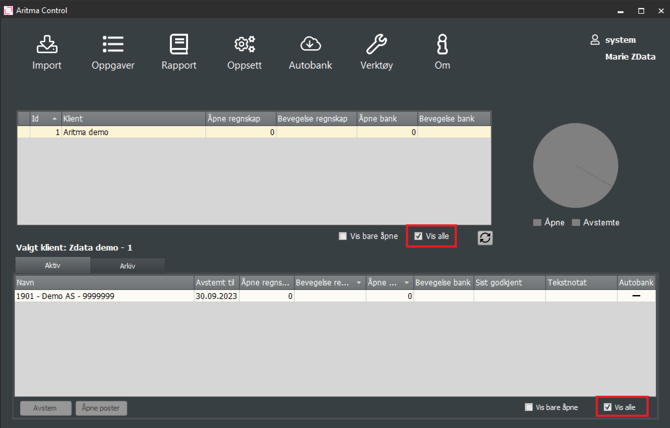
Task: Click the Åpne poster button
Action: pyautogui.click(x=102, y=408)
